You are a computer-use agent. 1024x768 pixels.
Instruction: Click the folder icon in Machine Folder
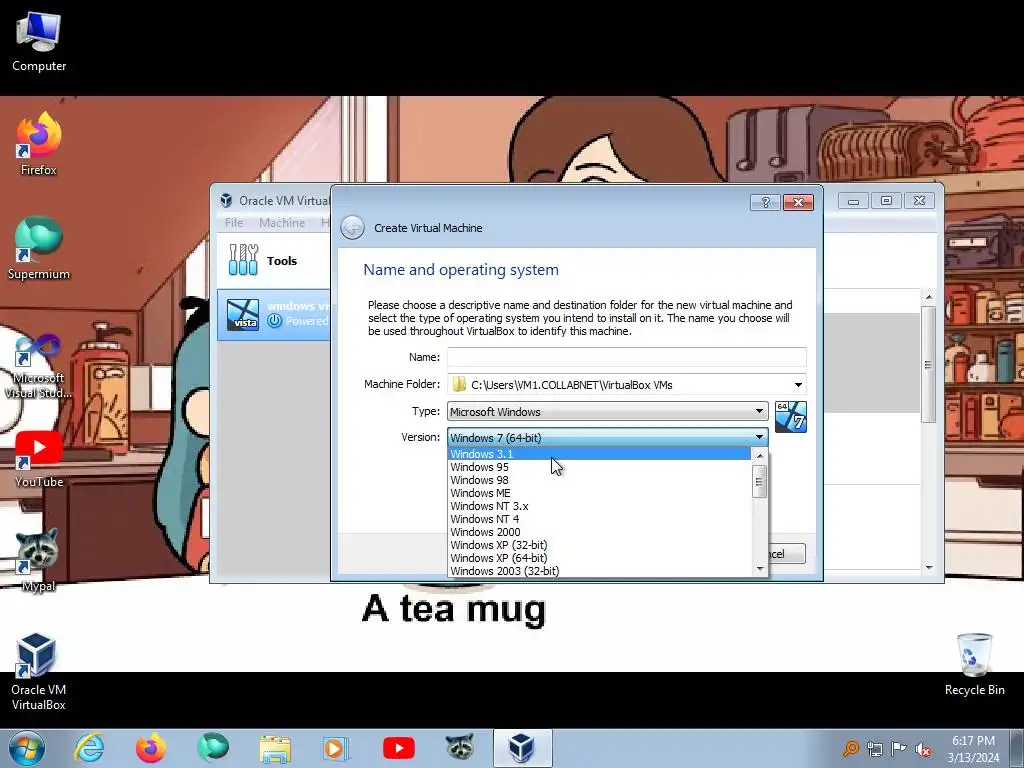pyautogui.click(x=459, y=384)
